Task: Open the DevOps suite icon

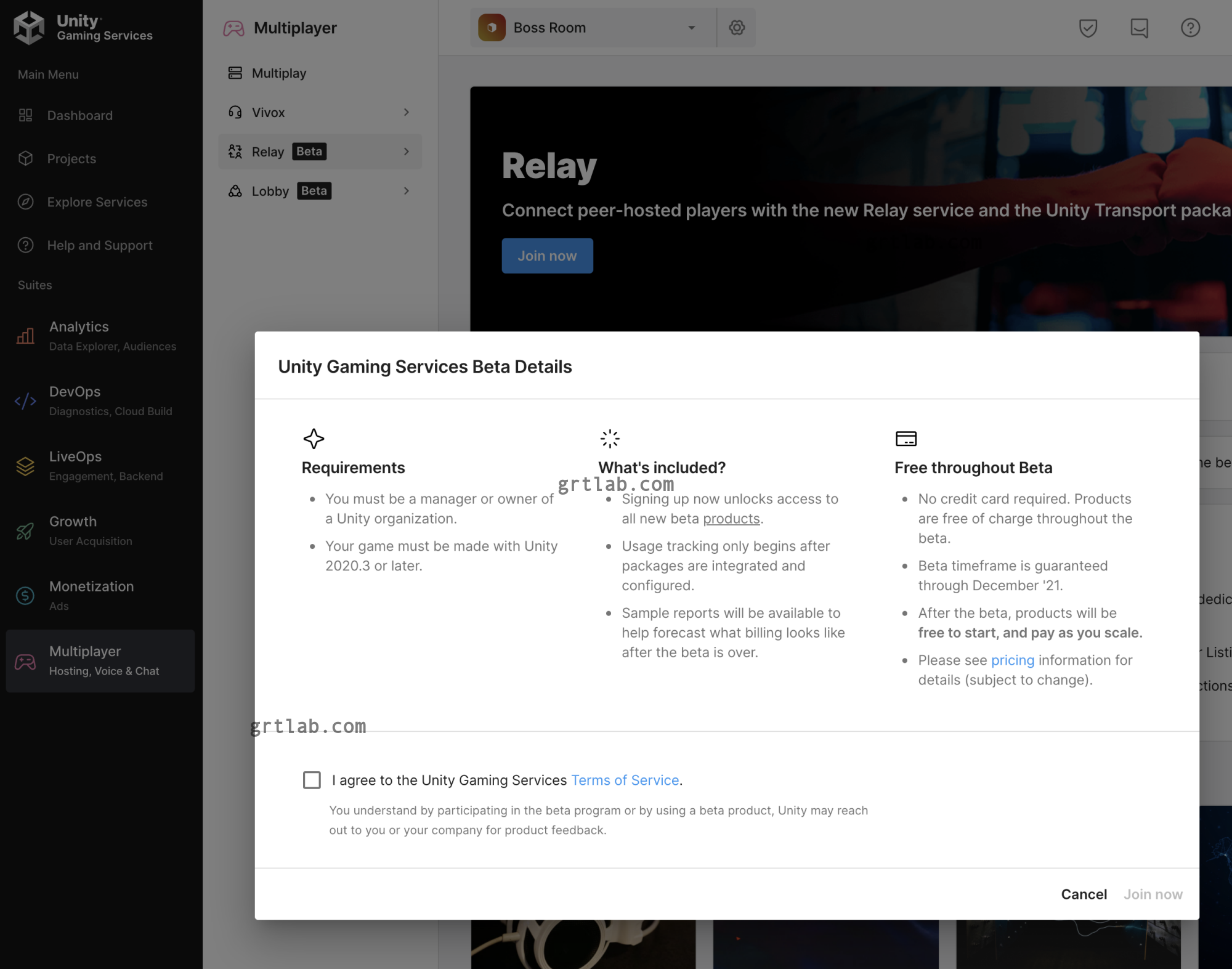Action: click(25, 400)
